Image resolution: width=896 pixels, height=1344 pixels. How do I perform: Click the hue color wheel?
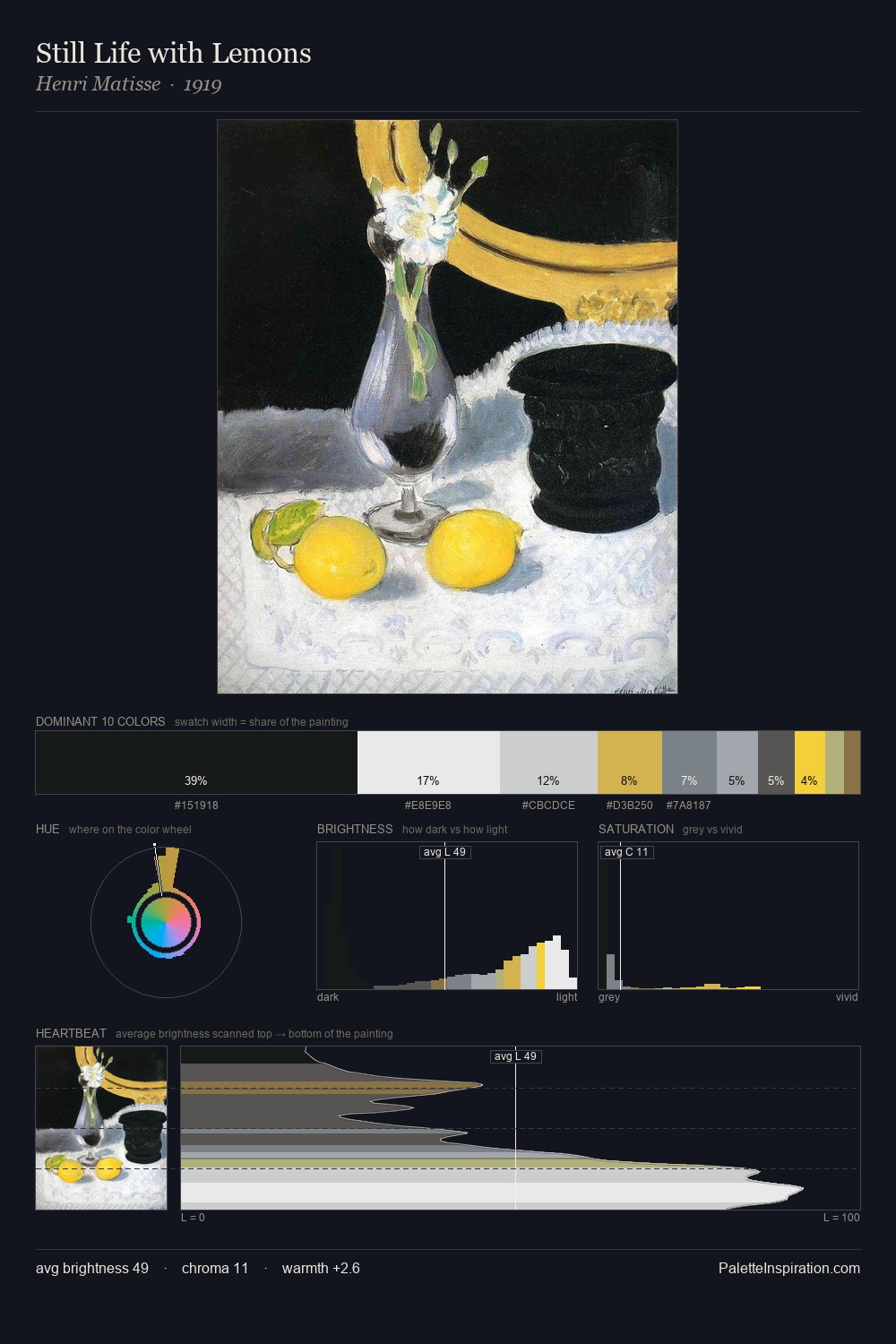[166, 922]
